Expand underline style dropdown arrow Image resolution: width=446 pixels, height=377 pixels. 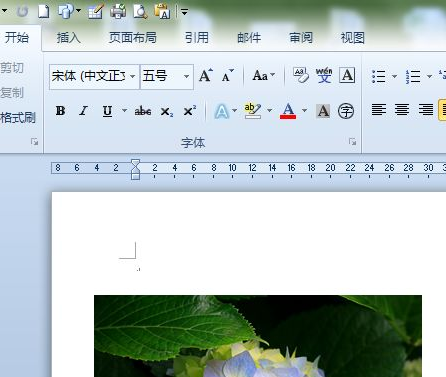pos(124,110)
